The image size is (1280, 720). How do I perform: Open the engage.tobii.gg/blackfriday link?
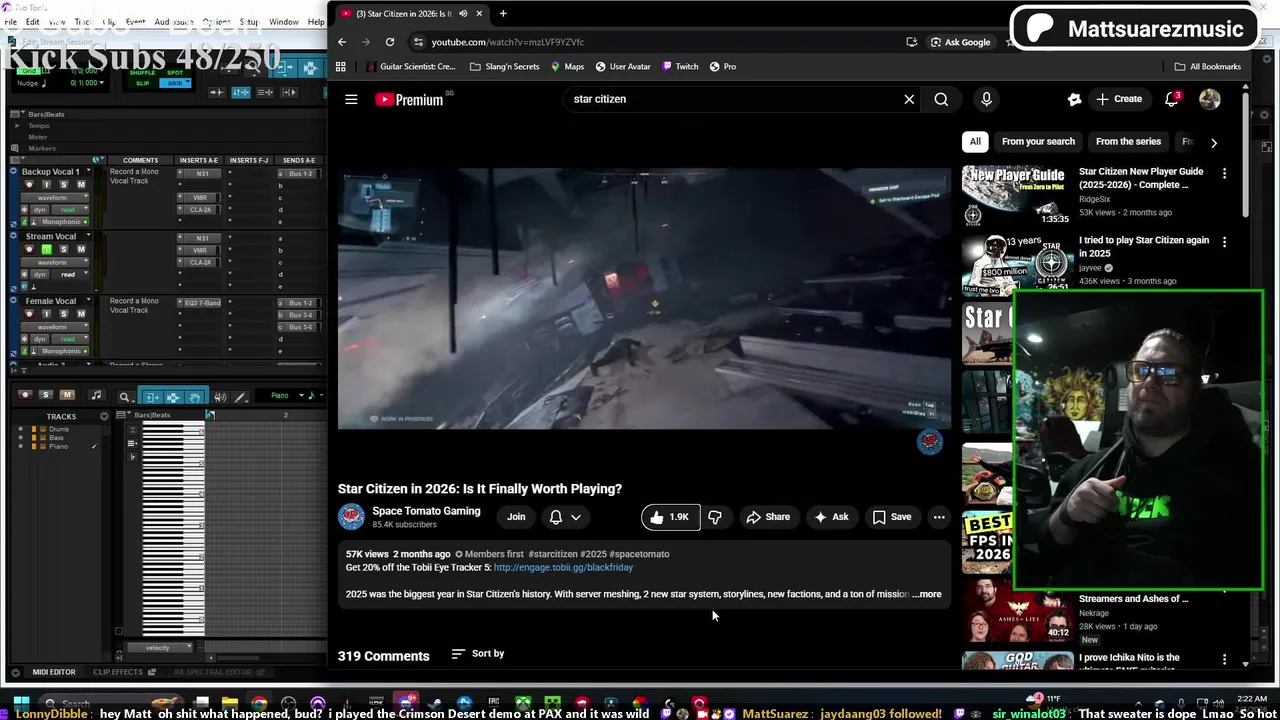563,568
